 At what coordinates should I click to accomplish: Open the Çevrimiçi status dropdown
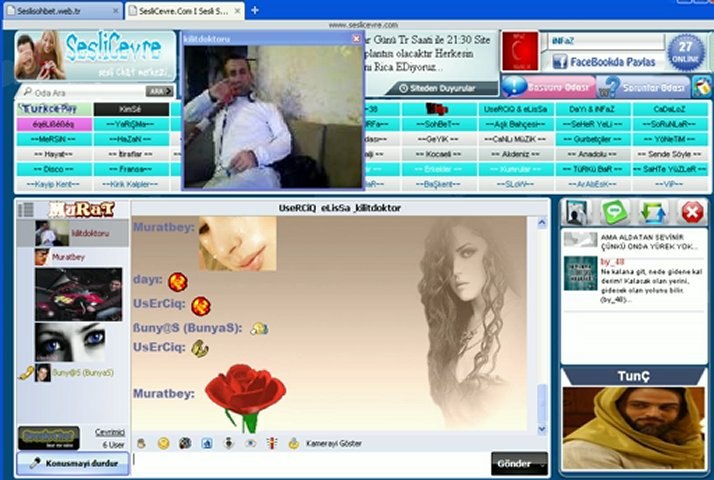coord(110,432)
